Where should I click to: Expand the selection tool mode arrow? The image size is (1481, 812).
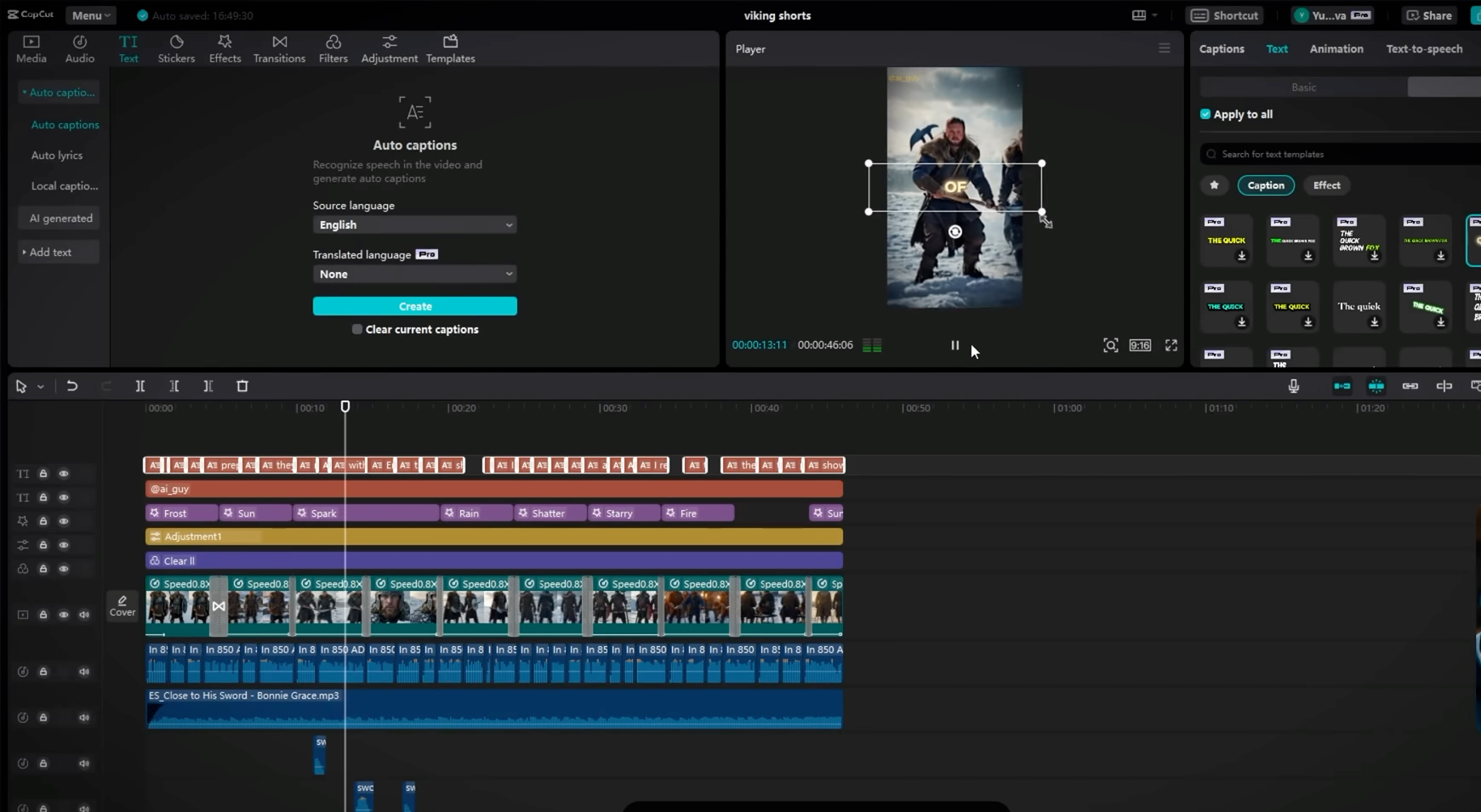[40, 387]
